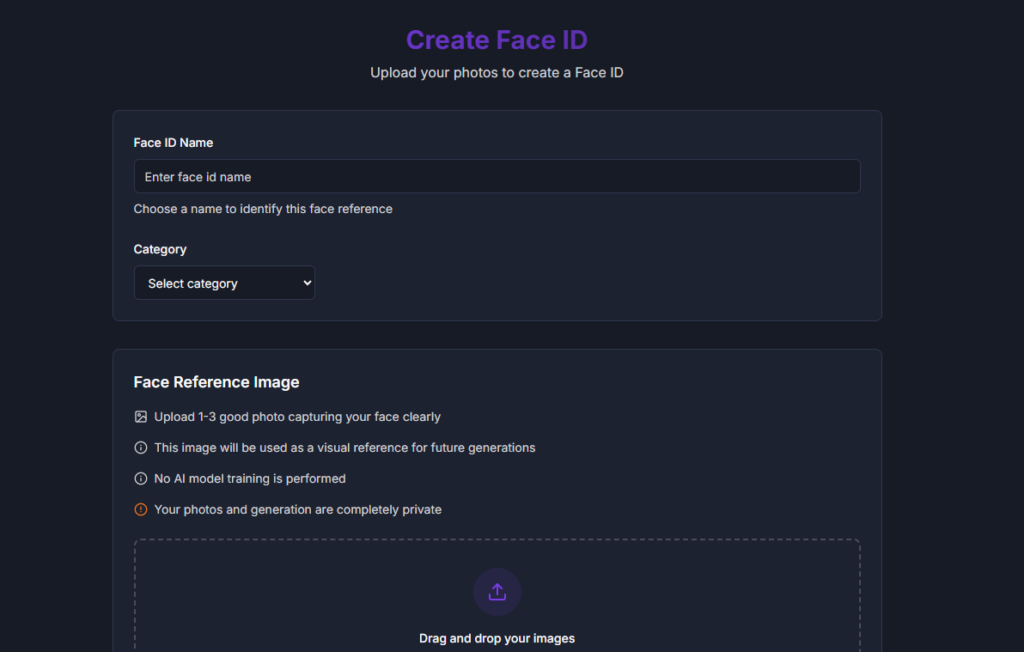Screen dimensions: 1024x652
Task: Click 'Choose a name to identify this face reference'
Action: click(x=263, y=209)
